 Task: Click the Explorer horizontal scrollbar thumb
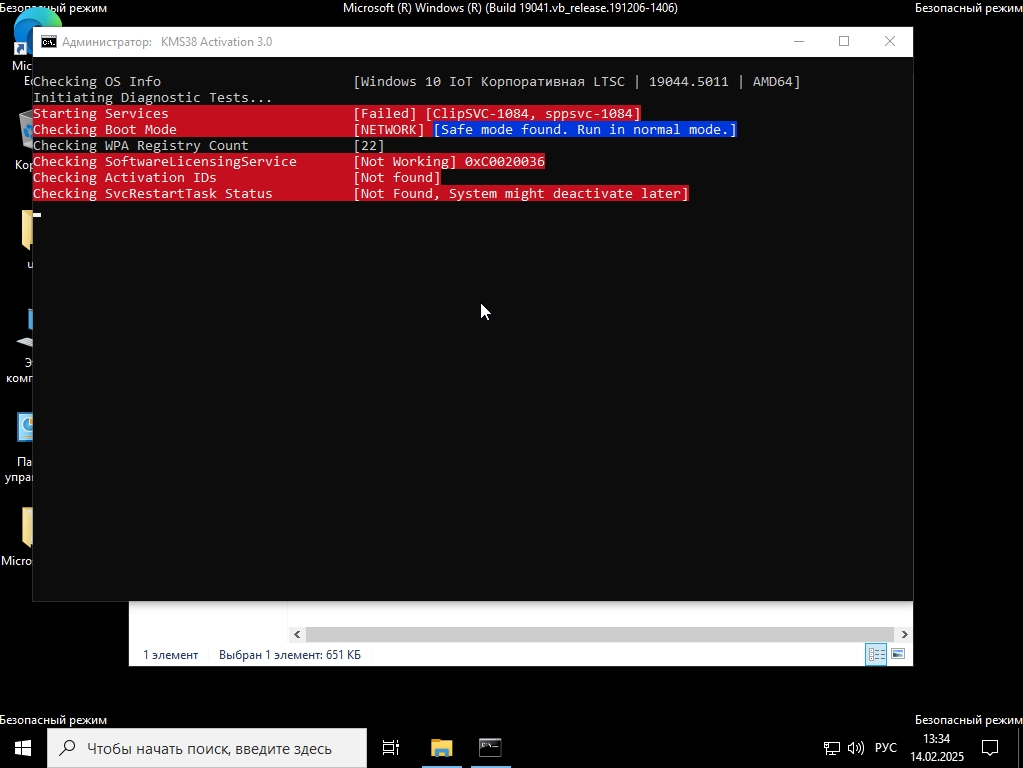click(600, 634)
